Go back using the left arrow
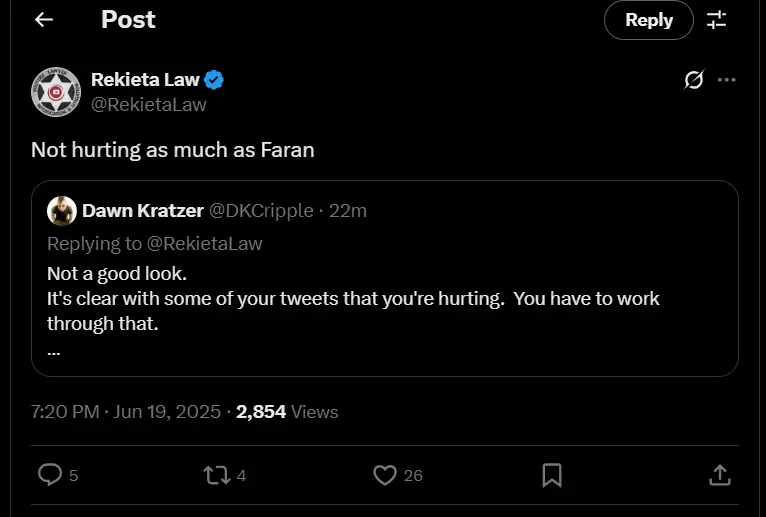Screen dimensions: 766x517 click(44, 20)
